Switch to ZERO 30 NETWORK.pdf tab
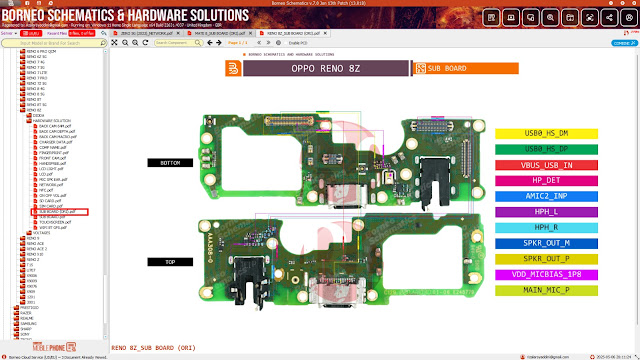The height and width of the screenshot is (360, 640). [146, 33]
